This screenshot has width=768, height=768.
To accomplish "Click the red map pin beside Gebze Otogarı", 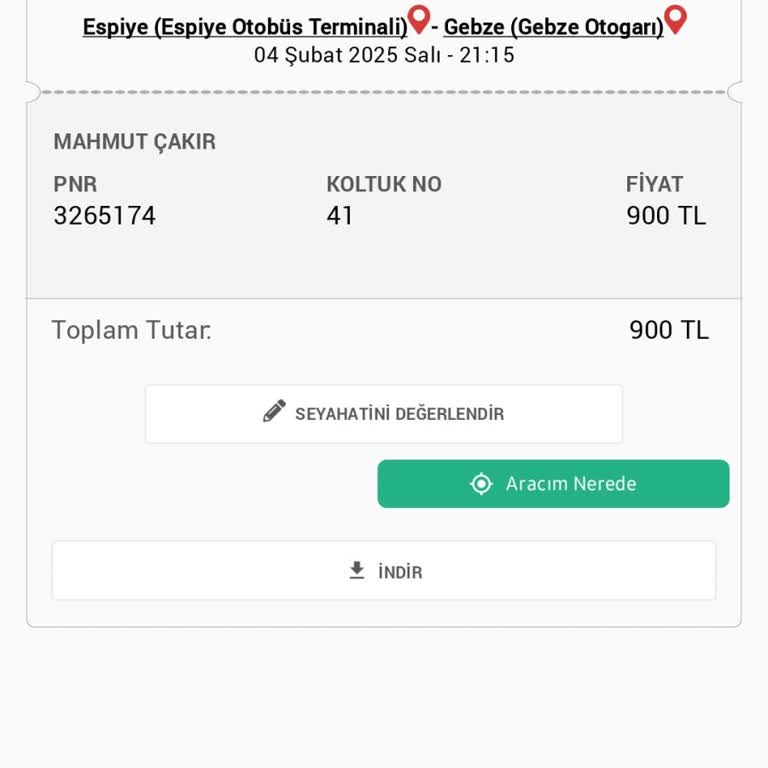I will (676, 19).
